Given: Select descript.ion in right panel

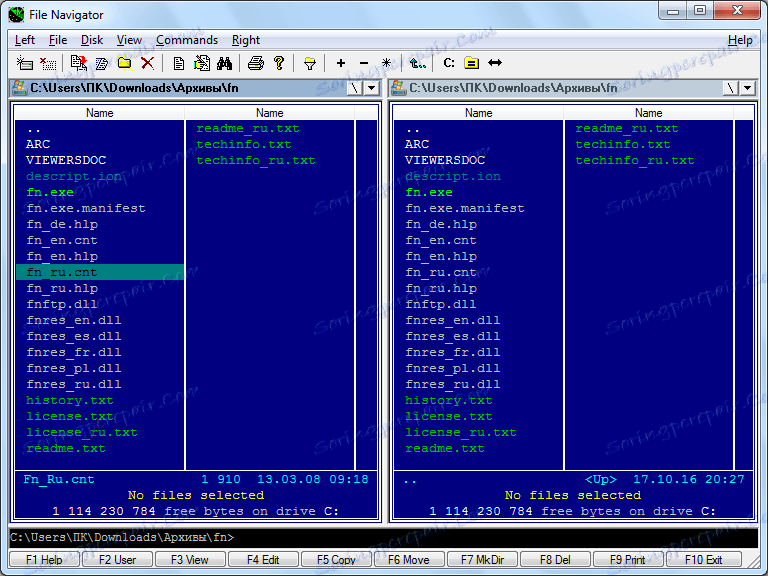Looking at the screenshot, I should (453, 176).
